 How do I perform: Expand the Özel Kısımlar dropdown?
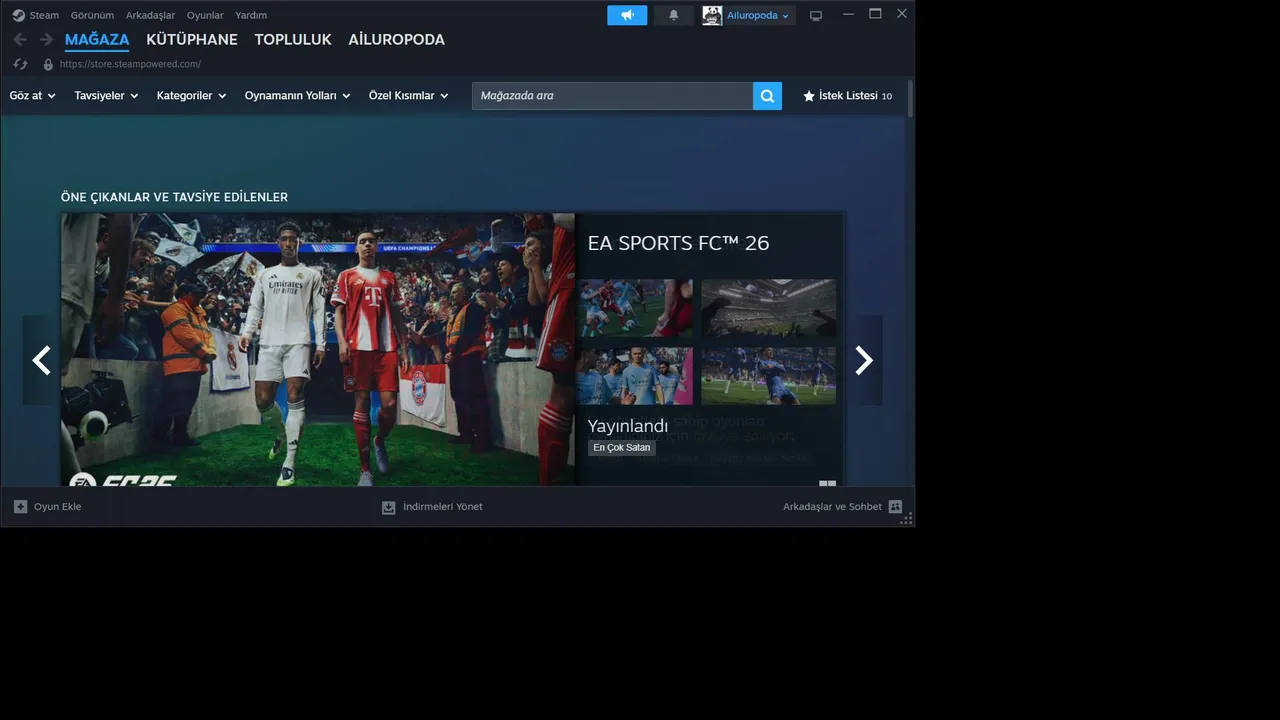click(409, 96)
